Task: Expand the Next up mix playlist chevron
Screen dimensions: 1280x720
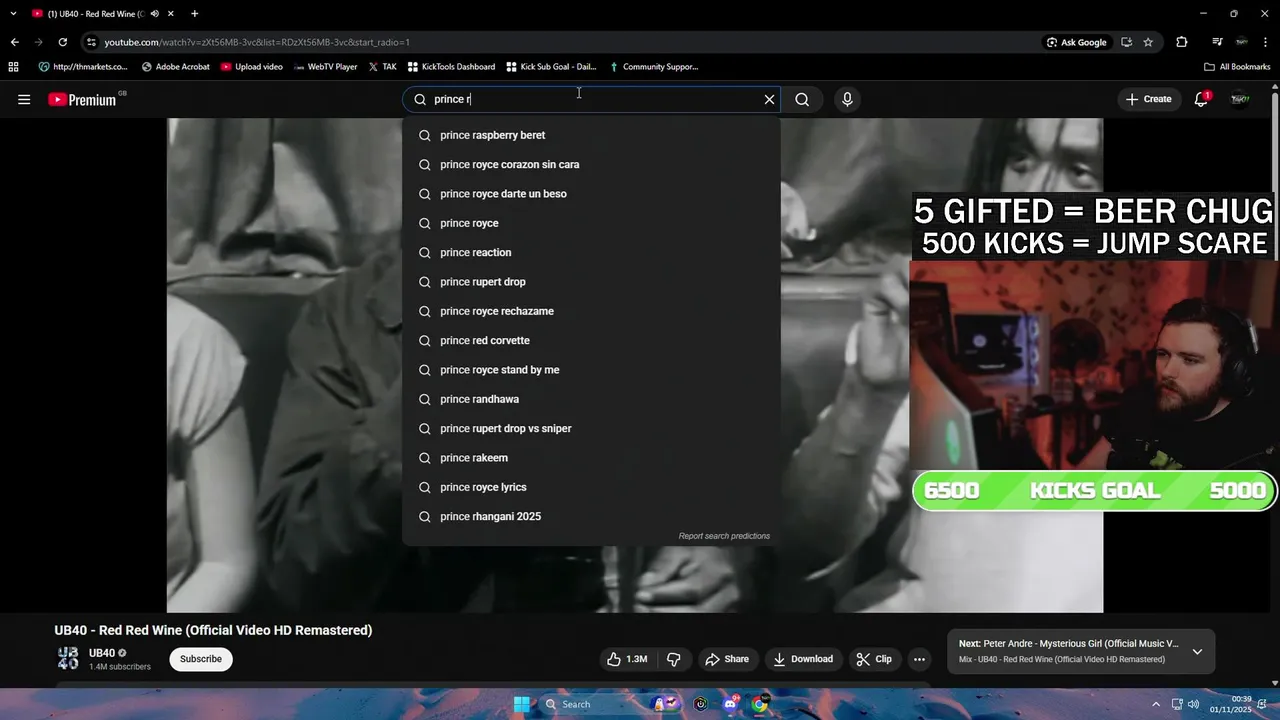Action: [1197, 652]
